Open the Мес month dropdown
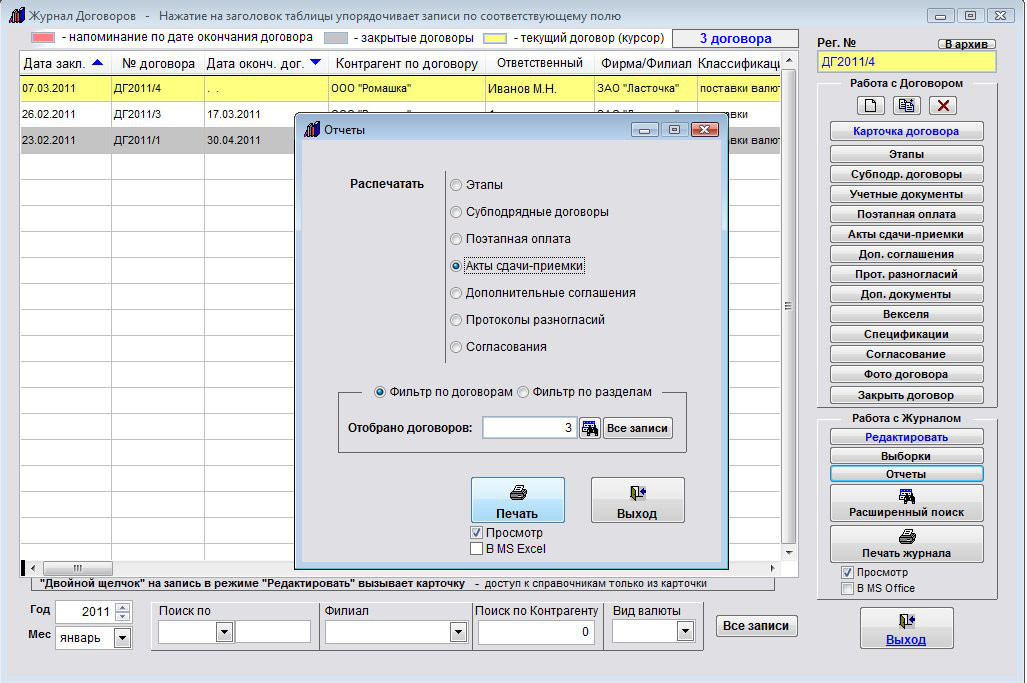Viewport: 1027px width, 683px height. 122,638
